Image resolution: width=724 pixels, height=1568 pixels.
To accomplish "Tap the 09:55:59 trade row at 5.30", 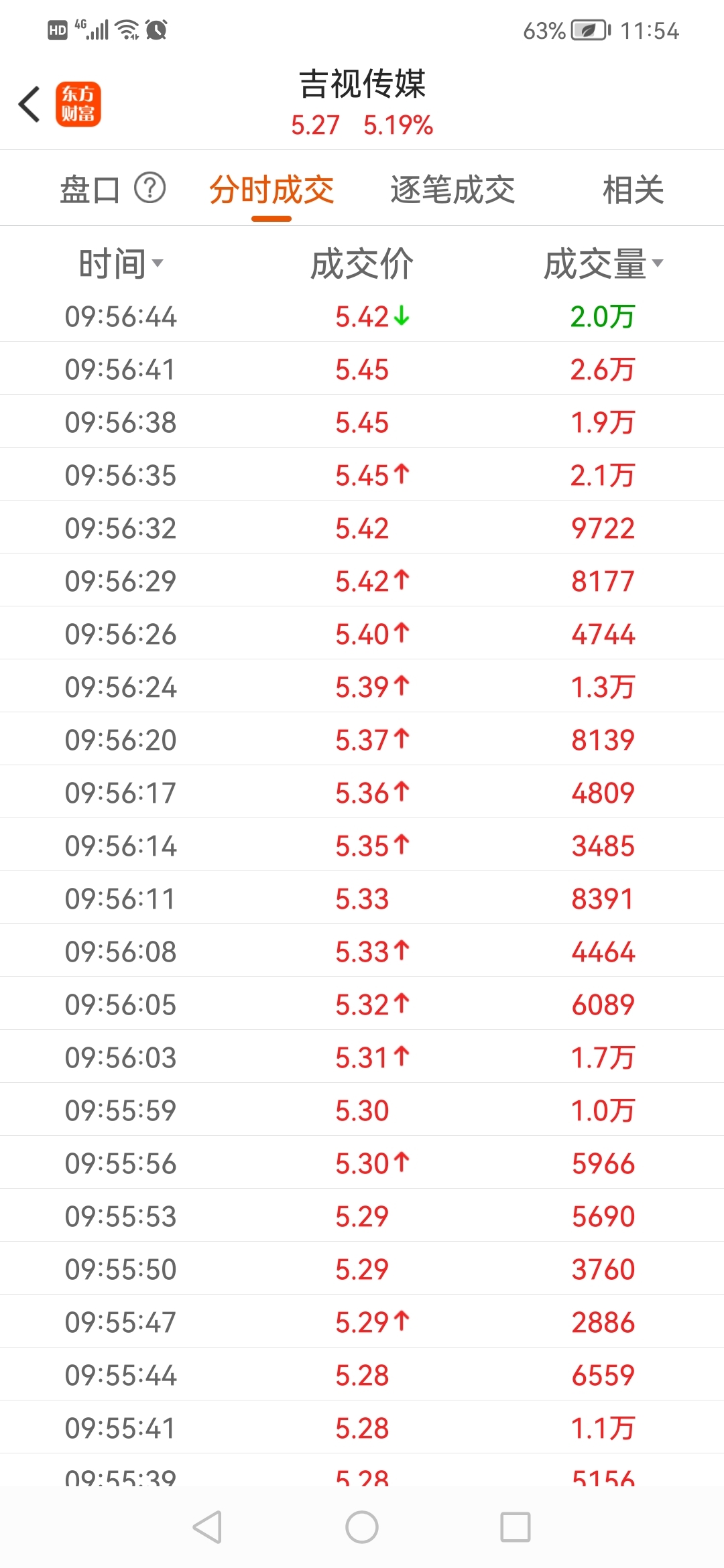I will tap(362, 1110).
